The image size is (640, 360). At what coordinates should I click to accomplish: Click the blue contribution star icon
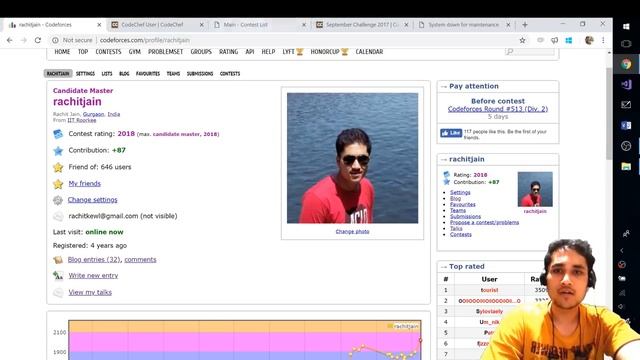(x=58, y=151)
